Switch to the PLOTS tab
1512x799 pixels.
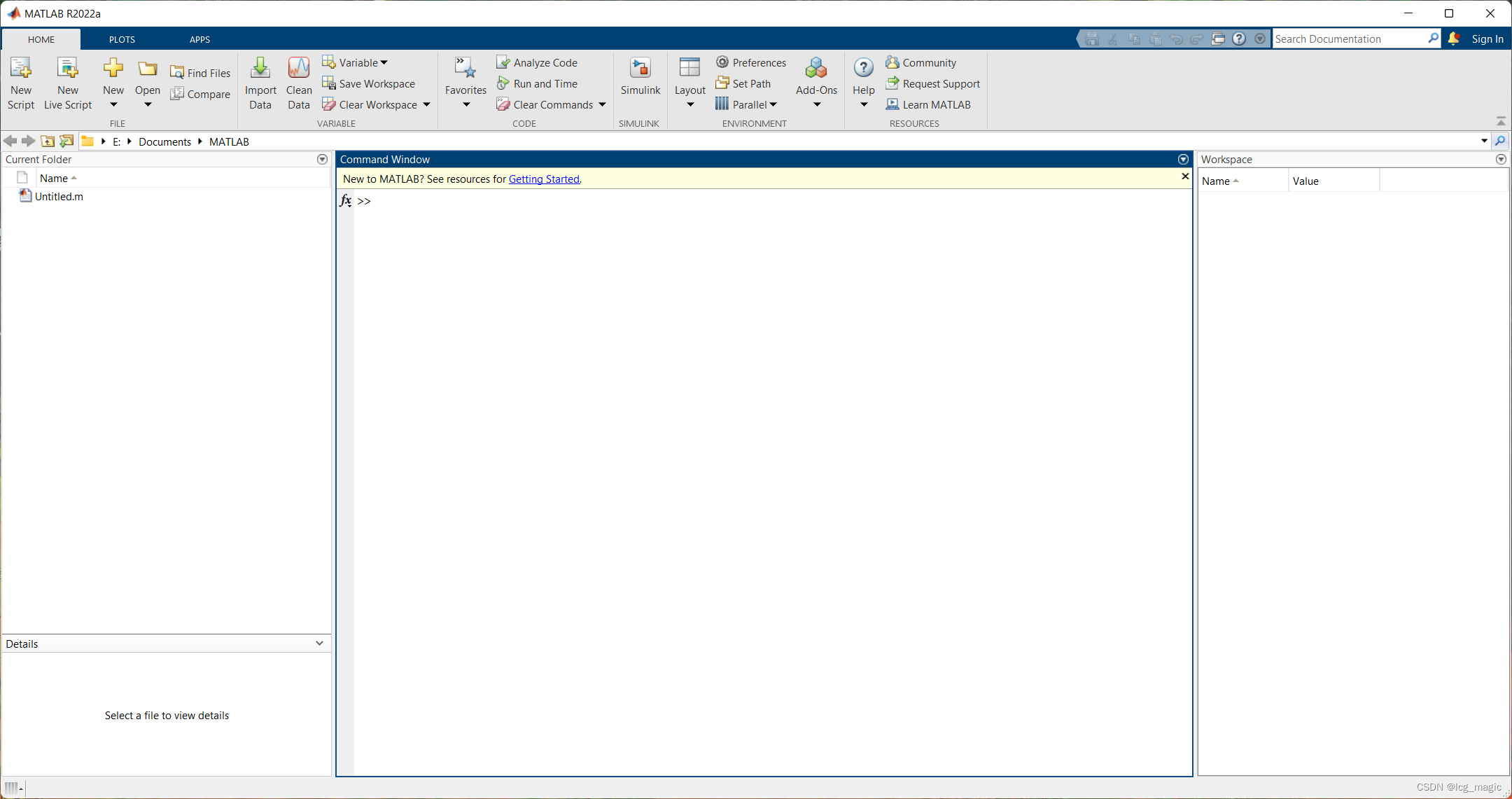coord(122,39)
